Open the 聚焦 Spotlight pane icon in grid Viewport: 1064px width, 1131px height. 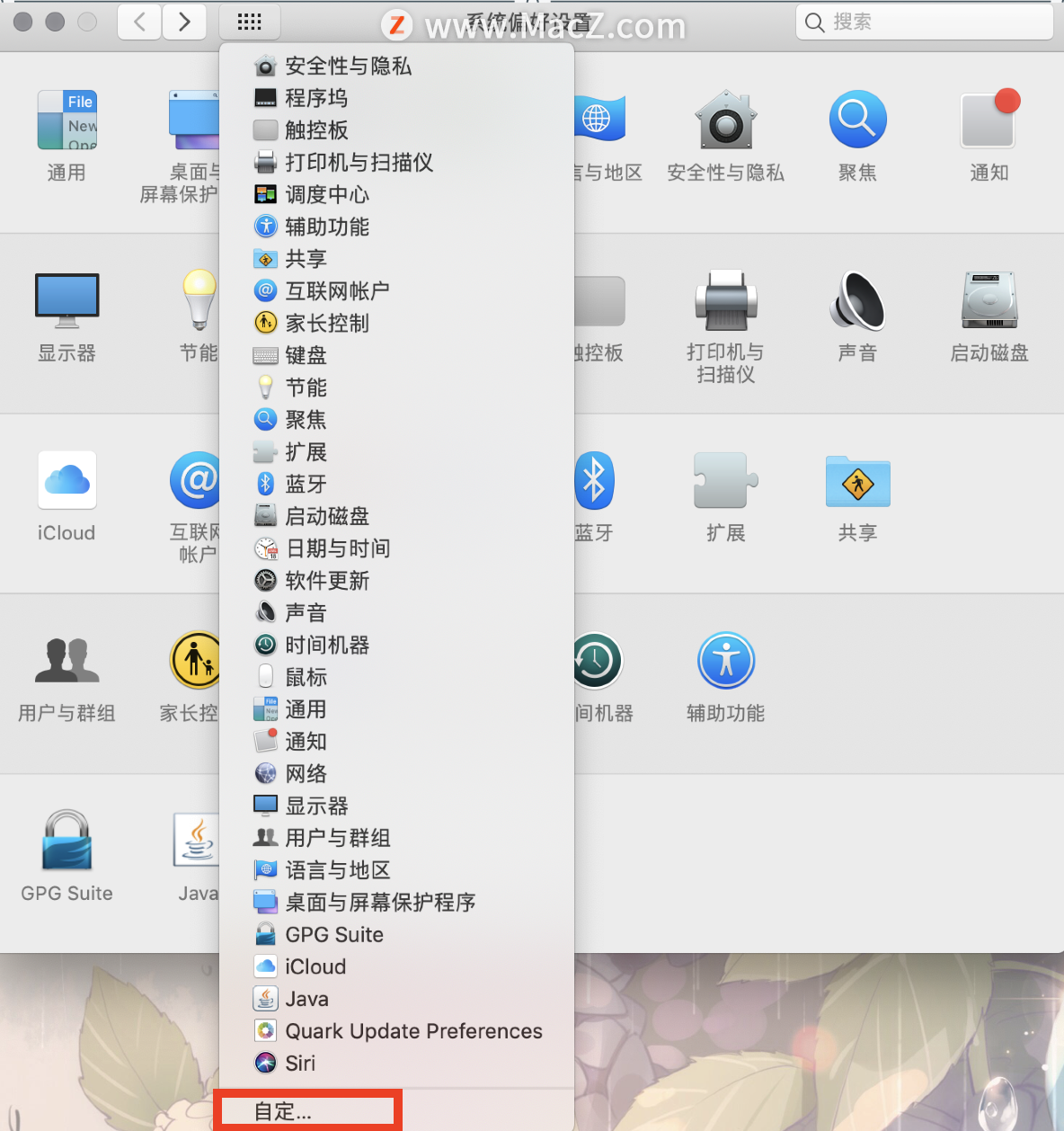tap(857, 120)
